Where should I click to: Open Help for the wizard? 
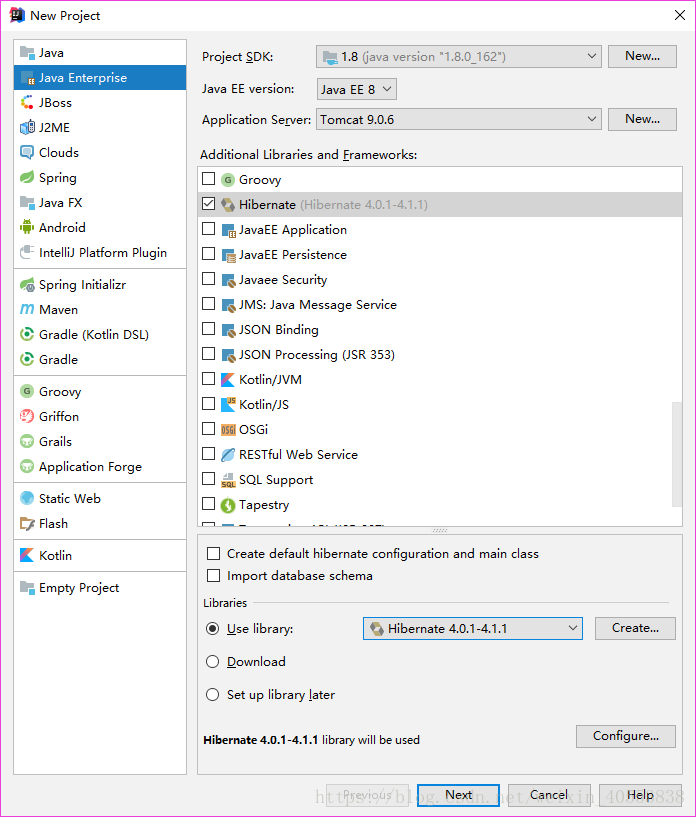click(x=640, y=795)
